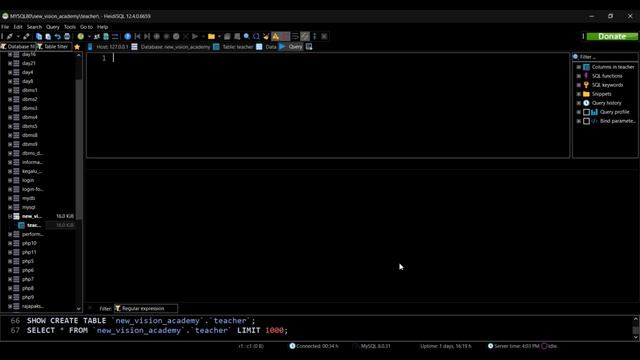Screen dimensions: 640x360
Task: Click the star favorites icon
Action: pyautogui.click(x=77, y=47)
